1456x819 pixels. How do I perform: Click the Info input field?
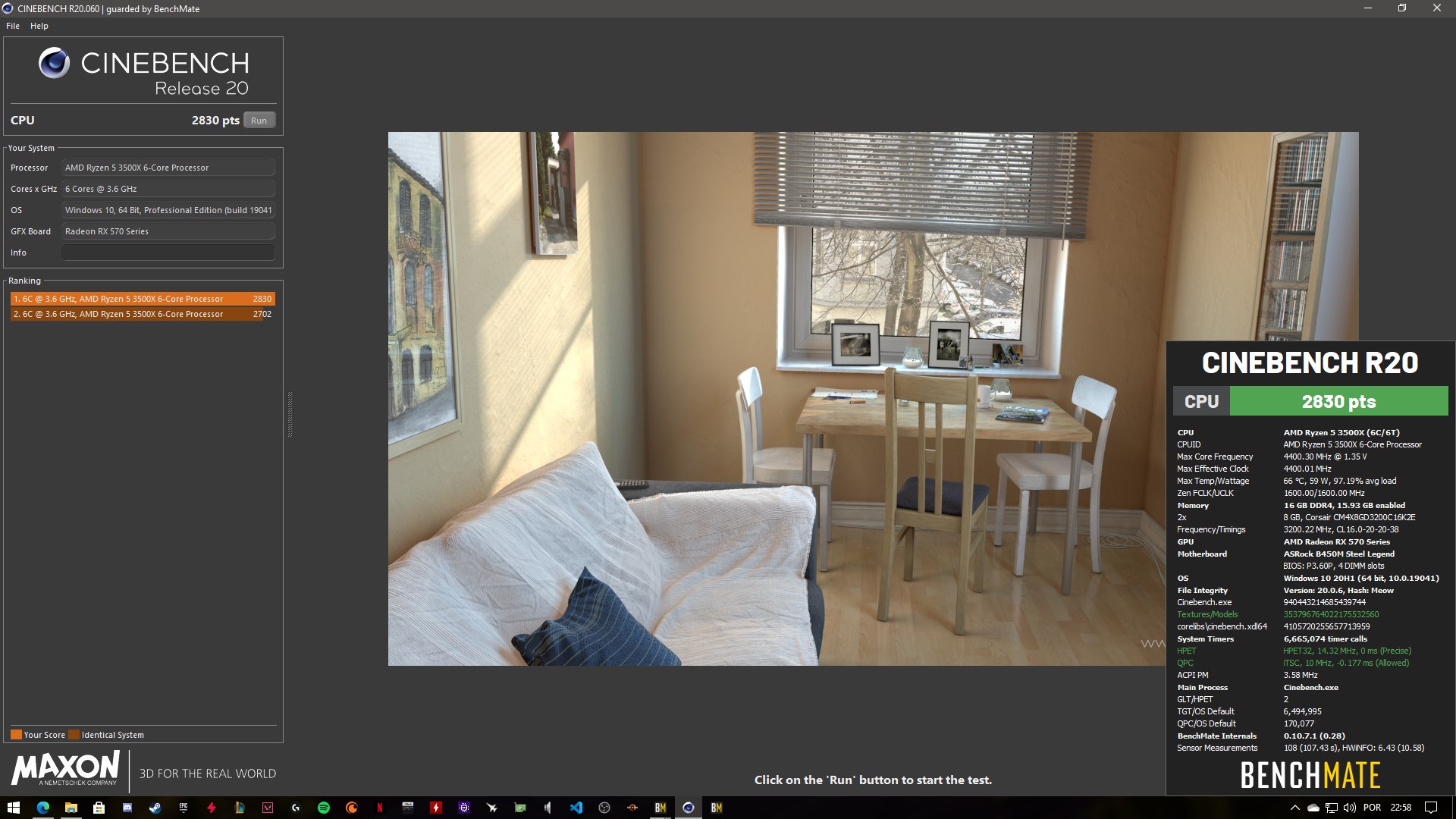point(168,253)
